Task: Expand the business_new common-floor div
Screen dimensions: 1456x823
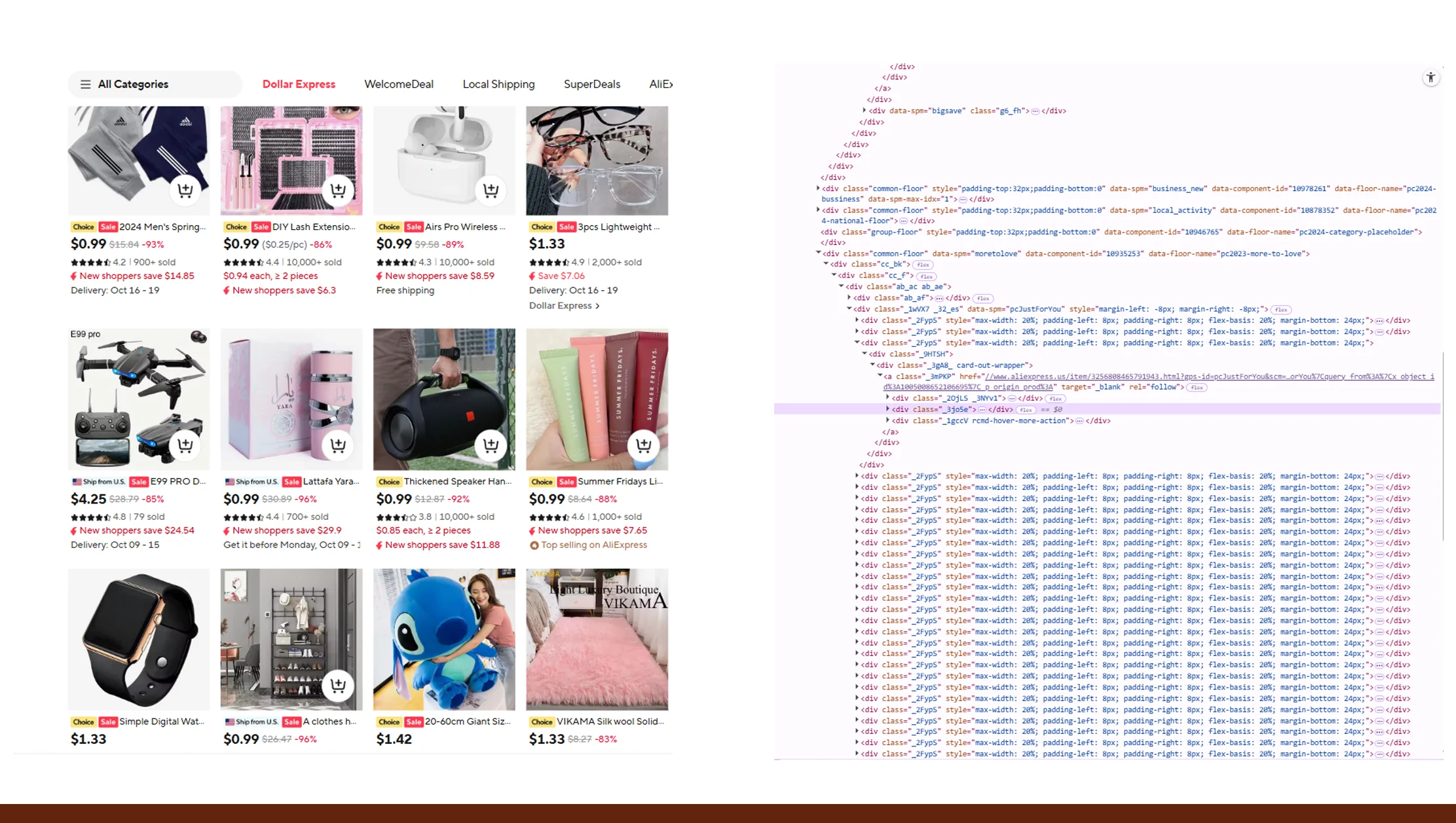Action: pos(817,189)
